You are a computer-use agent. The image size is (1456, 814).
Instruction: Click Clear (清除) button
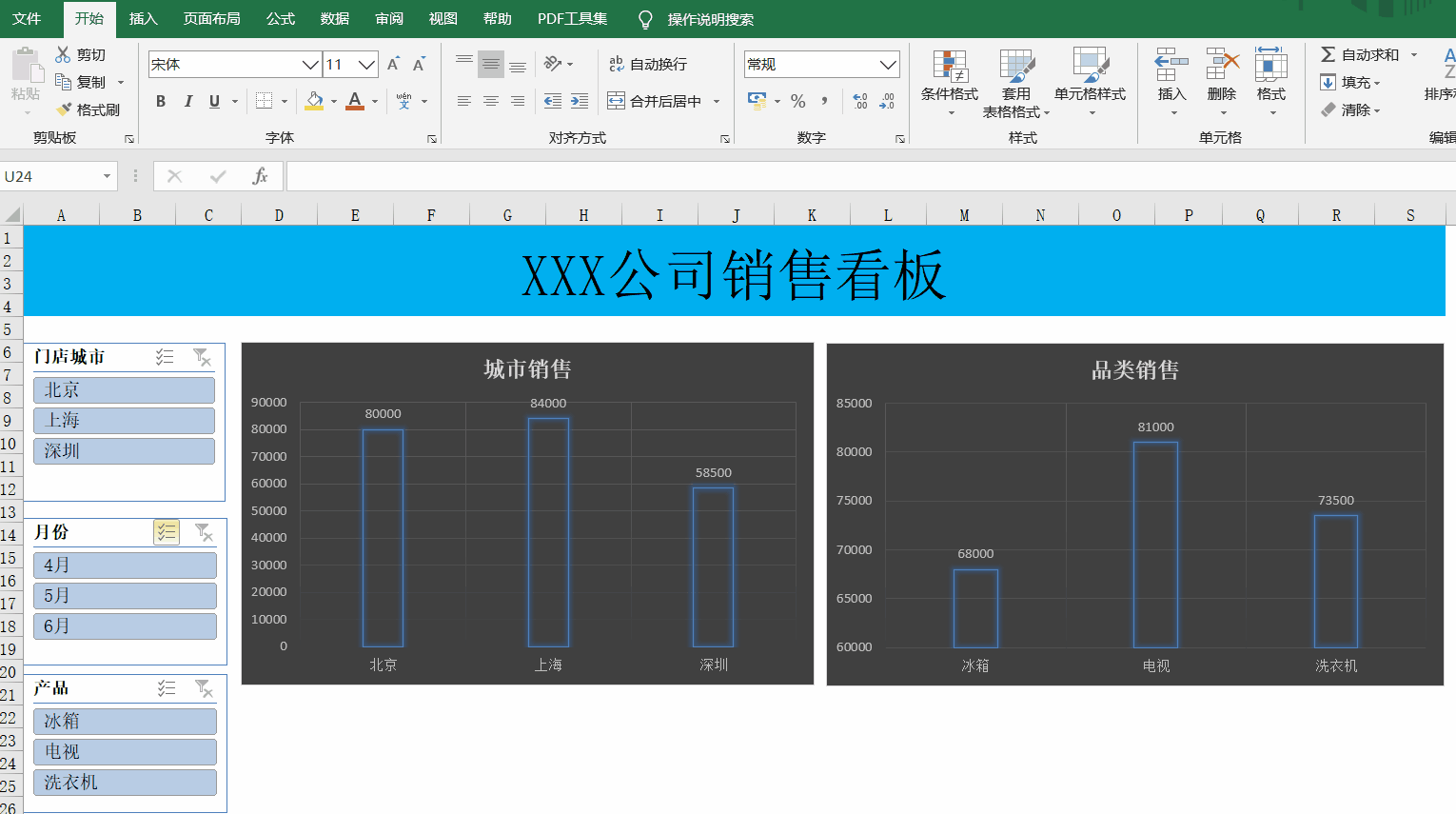[x=1350, y=109]
